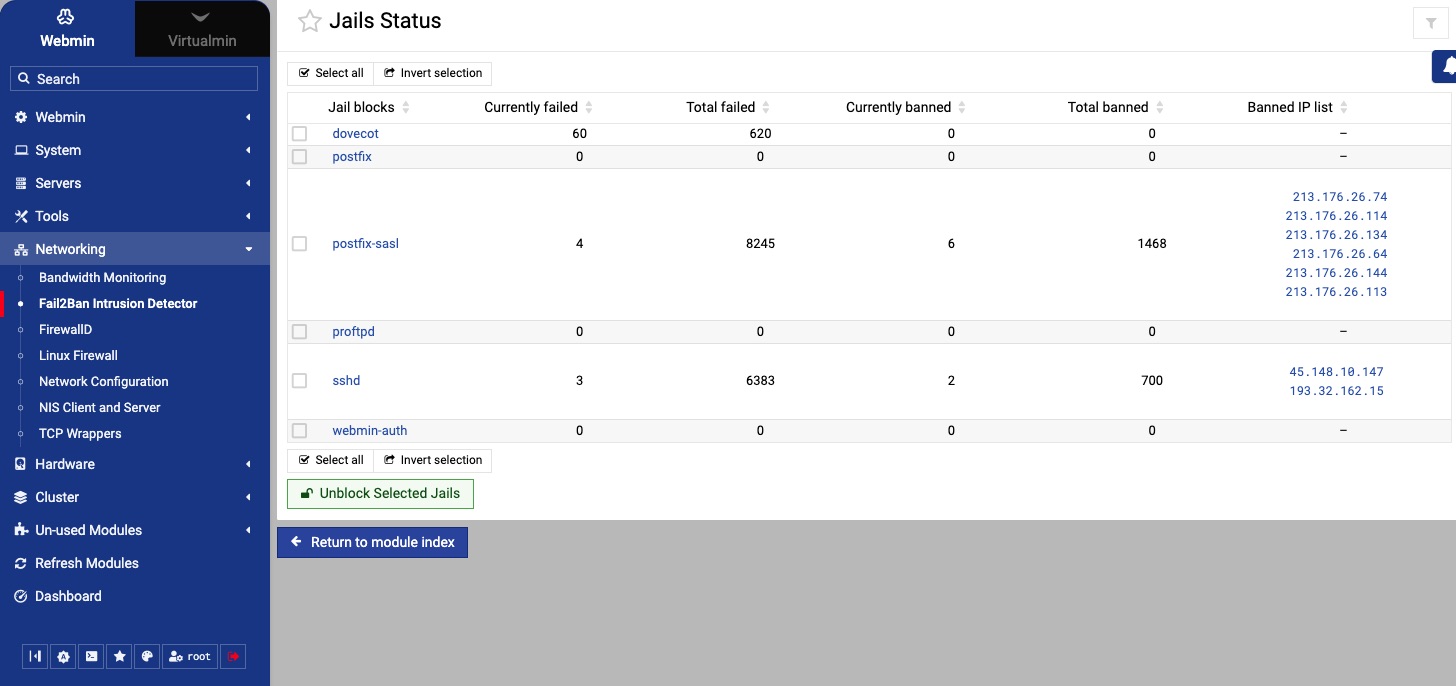Open the notifications bell icon
The height and width of the screenshot is (686, 1456).
pyautogui.click(x=1447, y=67)
